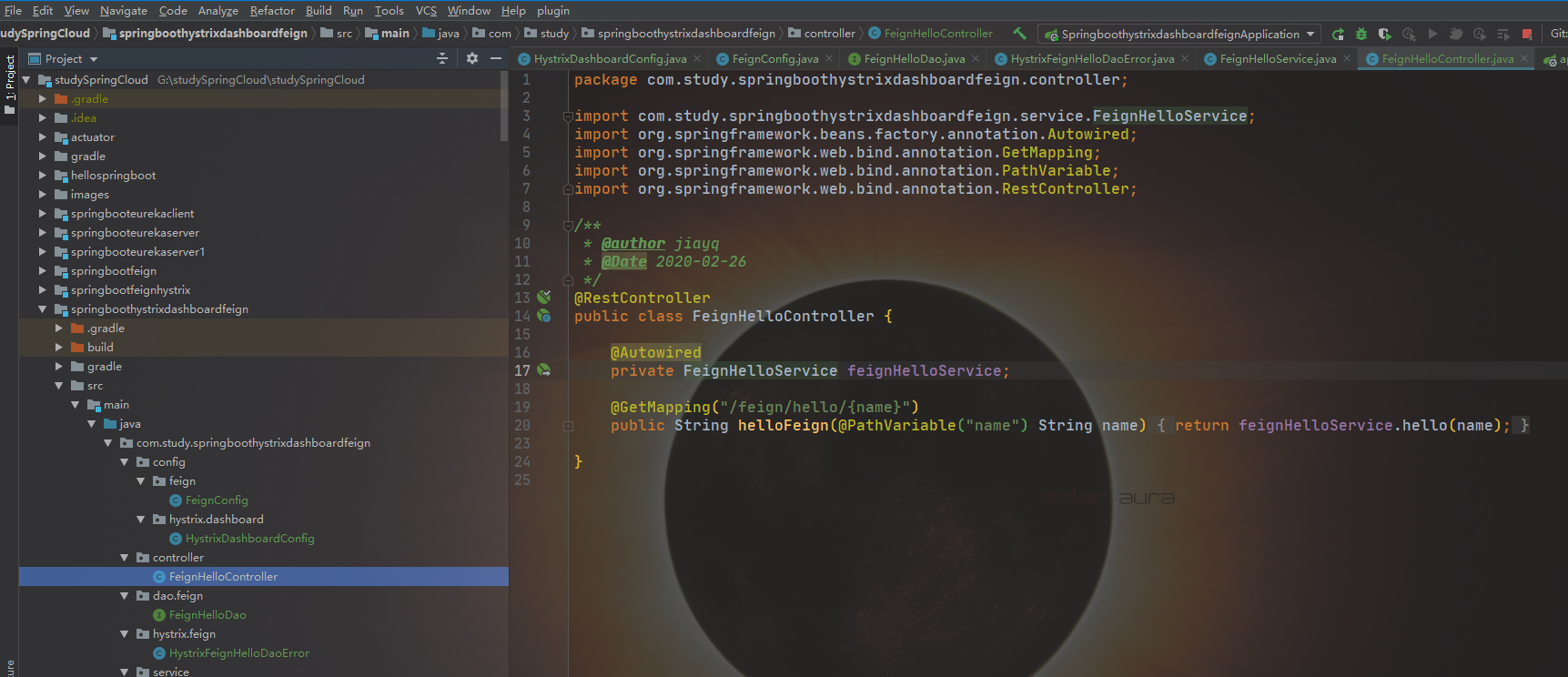Click the disabled Run triangle toolbar icon
Viewport: 1568px width, 677px height.
(x=1432, y=34)
